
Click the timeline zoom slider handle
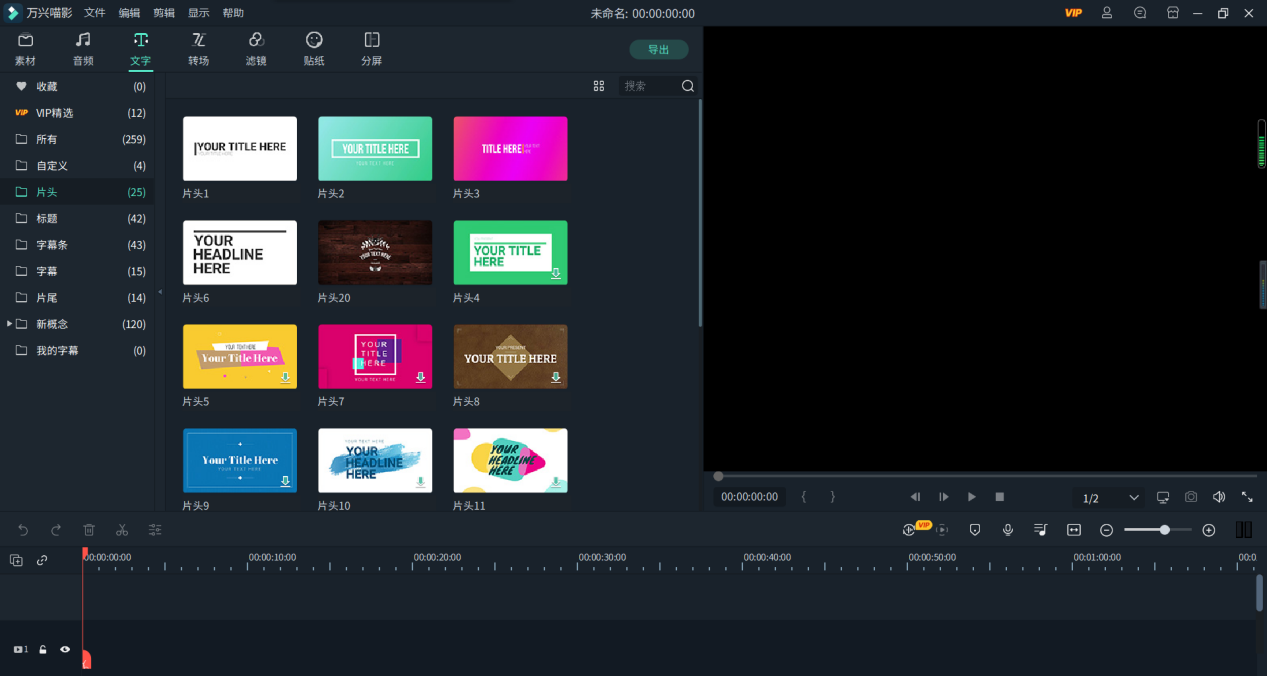coord(1164,530)
